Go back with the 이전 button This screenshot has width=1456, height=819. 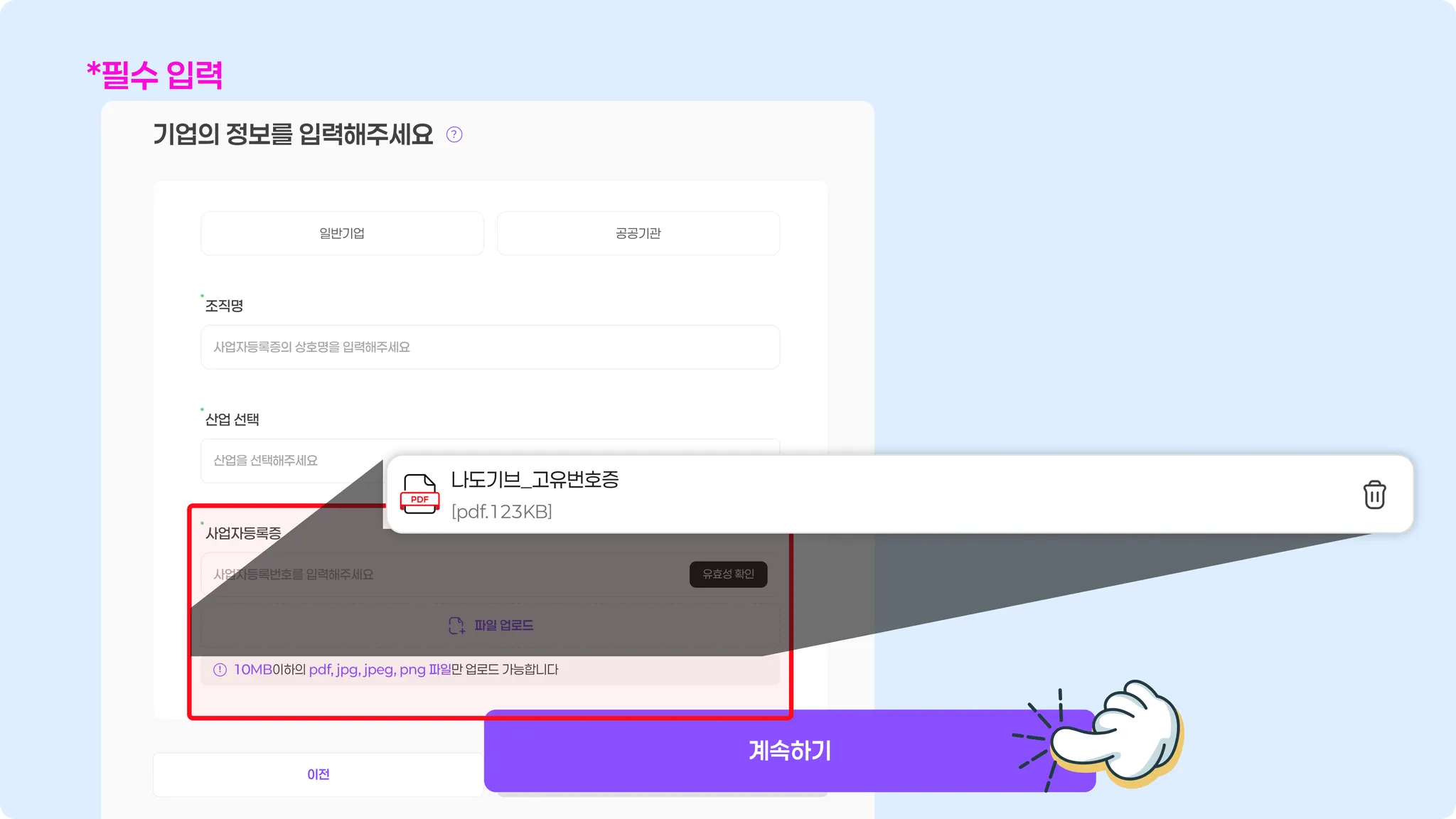[x=318, y=774]
